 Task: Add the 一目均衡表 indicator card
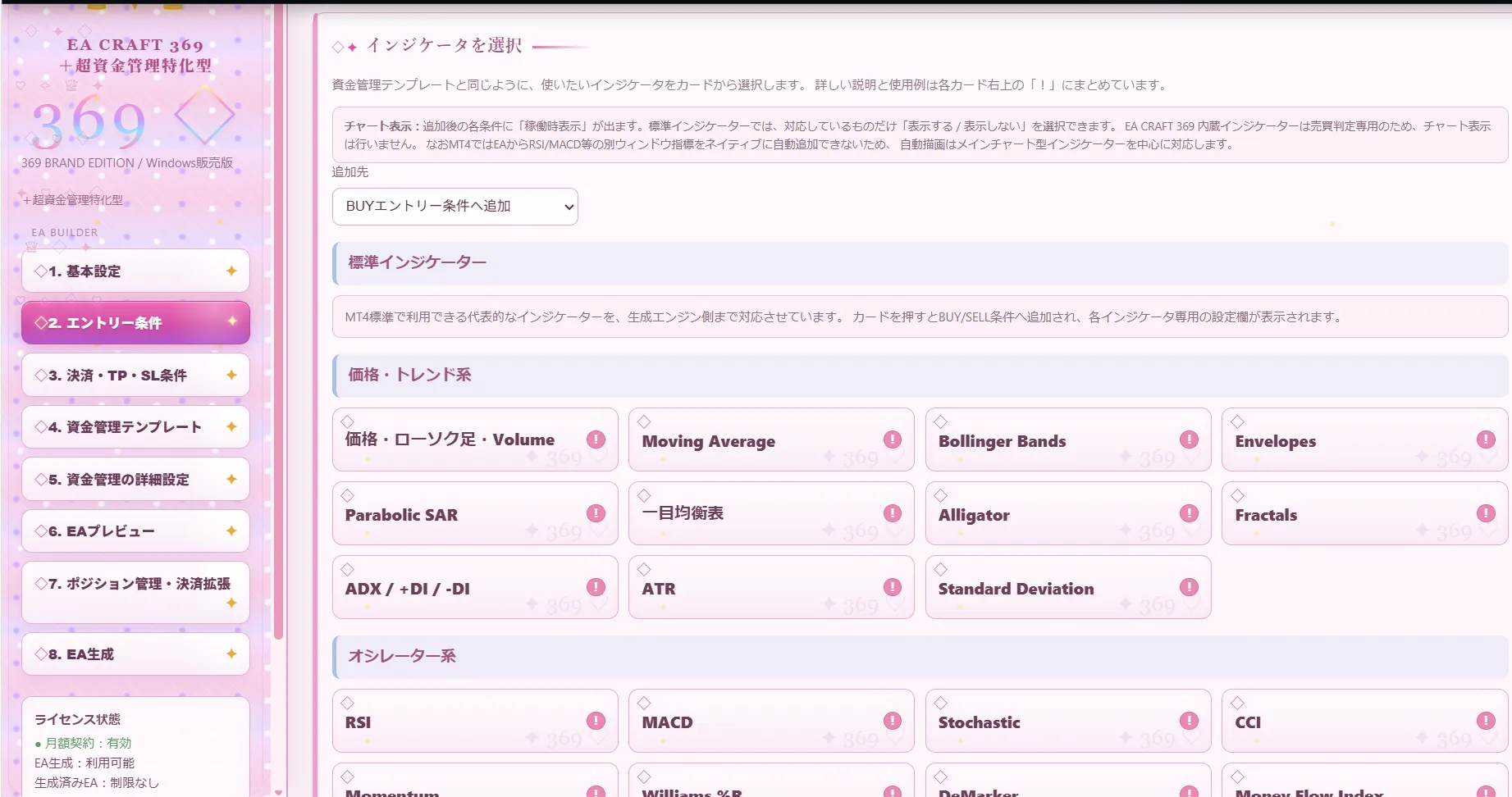coord(771,513)
